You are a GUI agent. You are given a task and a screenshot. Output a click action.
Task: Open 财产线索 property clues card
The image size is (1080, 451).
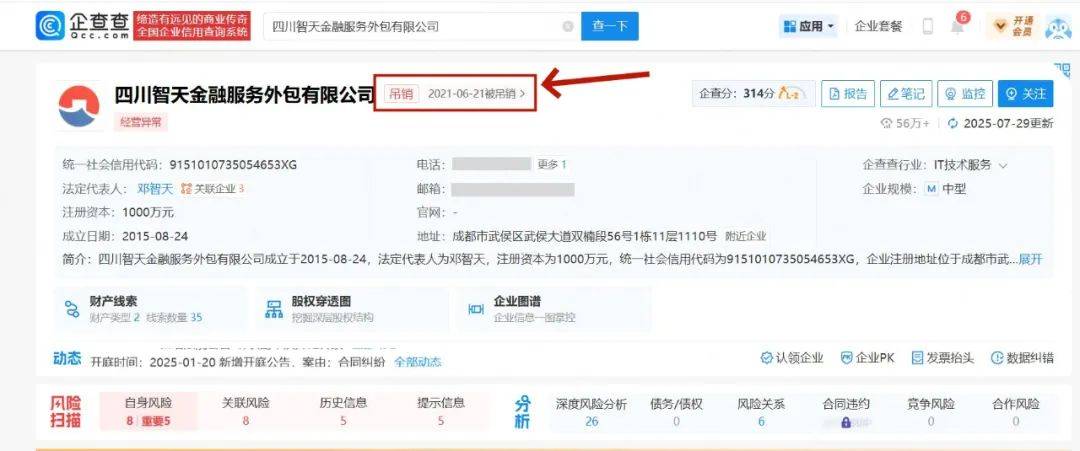(150, 308)
